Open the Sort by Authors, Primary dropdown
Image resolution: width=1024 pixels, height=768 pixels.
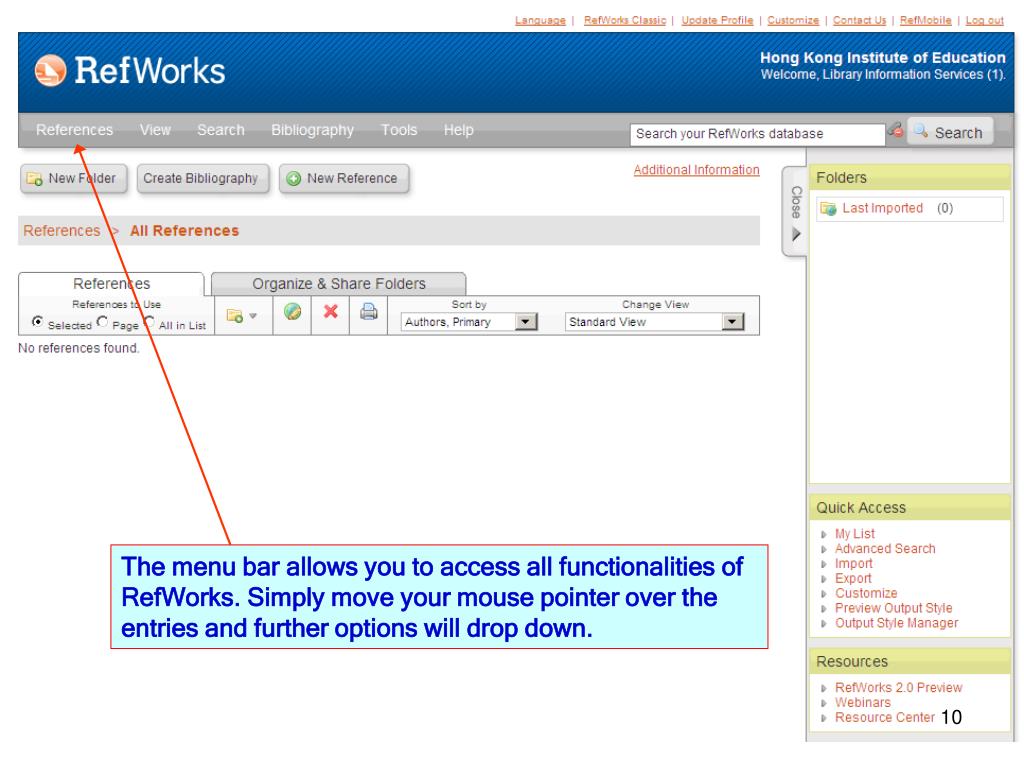pyautogui.click(x=469, y=322)
